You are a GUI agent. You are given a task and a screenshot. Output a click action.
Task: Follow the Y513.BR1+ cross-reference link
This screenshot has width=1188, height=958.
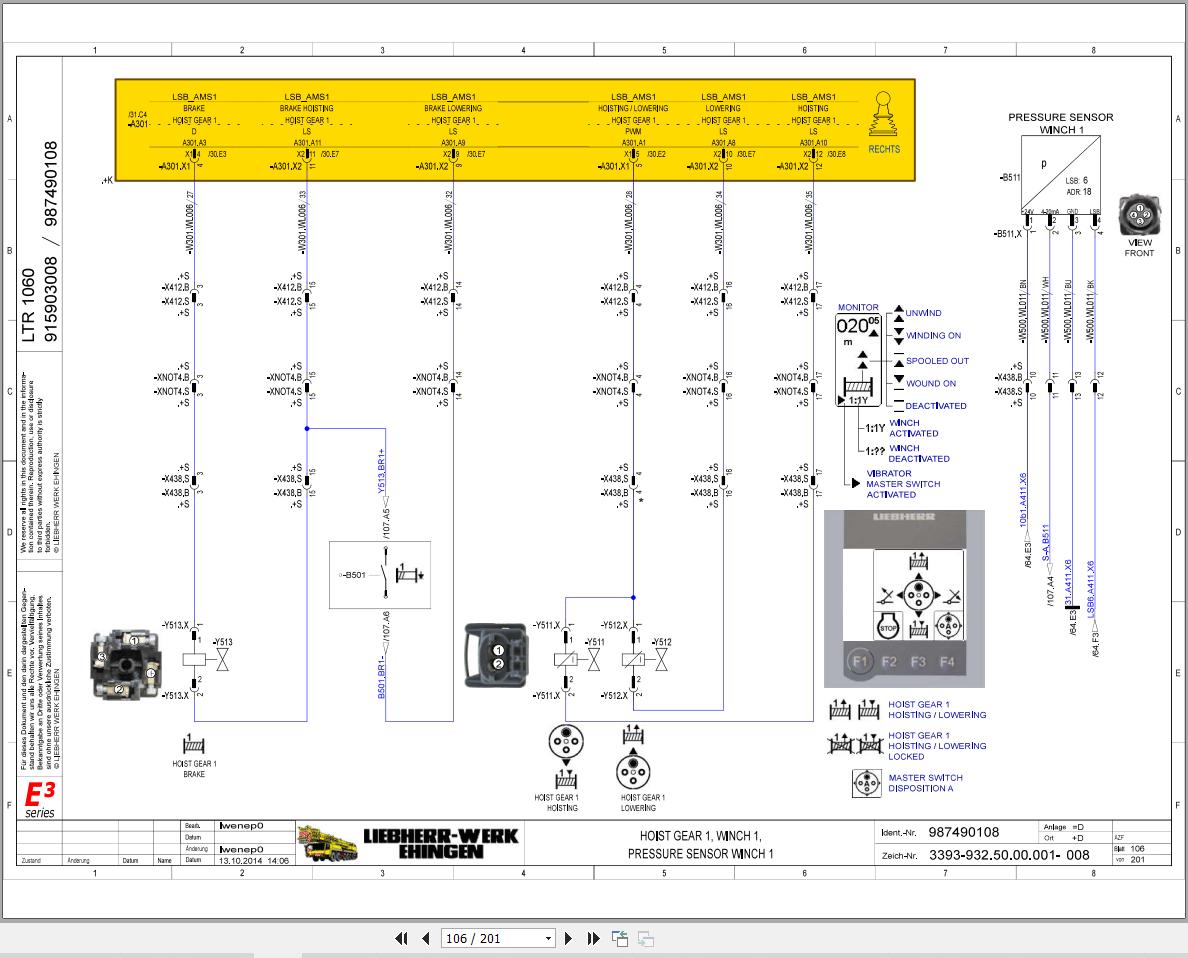pos(382,471)
